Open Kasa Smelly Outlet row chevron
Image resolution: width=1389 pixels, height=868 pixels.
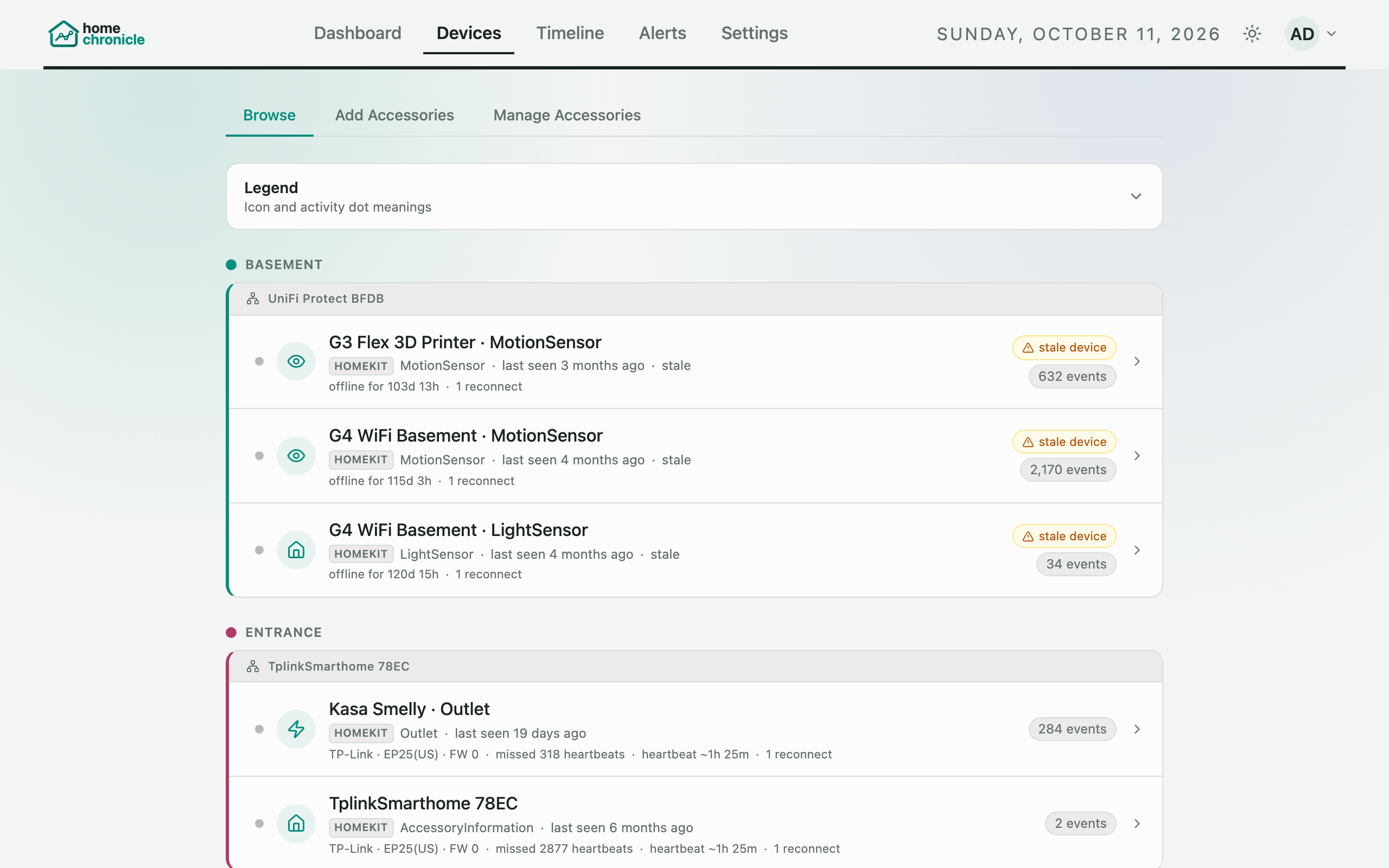(x=1137, y=729)
